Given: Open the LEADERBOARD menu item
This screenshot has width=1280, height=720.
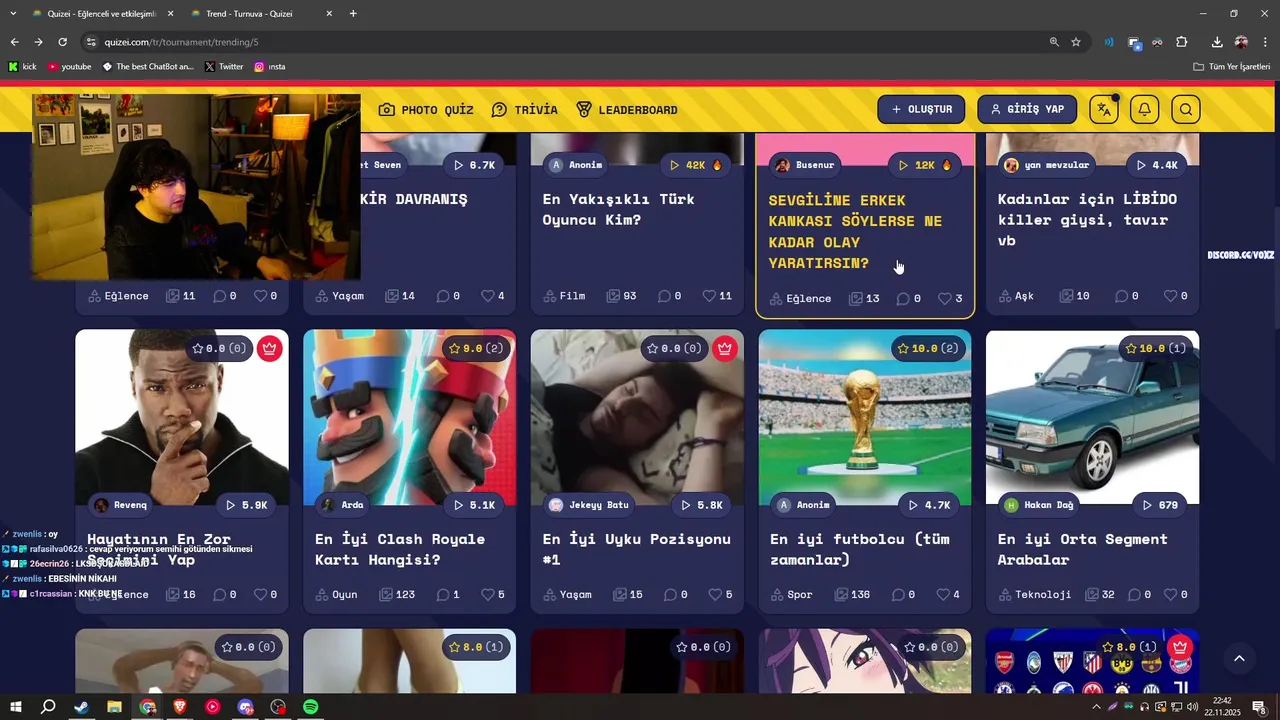Looking at the screenshot, I should [x=627, y=110].
